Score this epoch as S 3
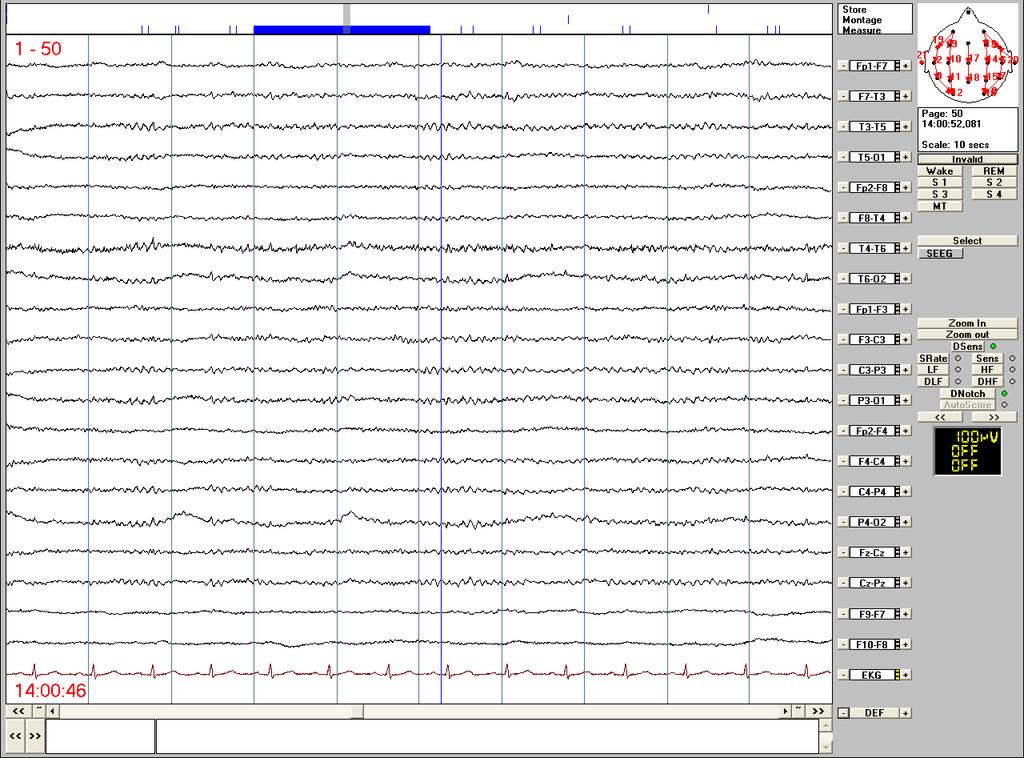1024x758 pixels. pos(940,195)
